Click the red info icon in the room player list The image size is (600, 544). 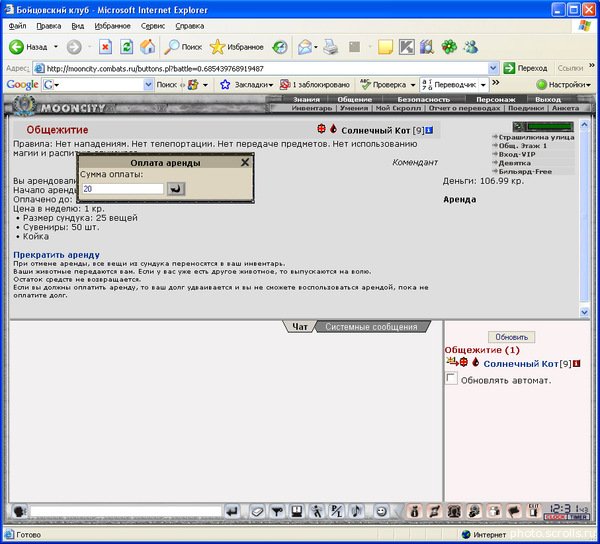coord(577,363)
